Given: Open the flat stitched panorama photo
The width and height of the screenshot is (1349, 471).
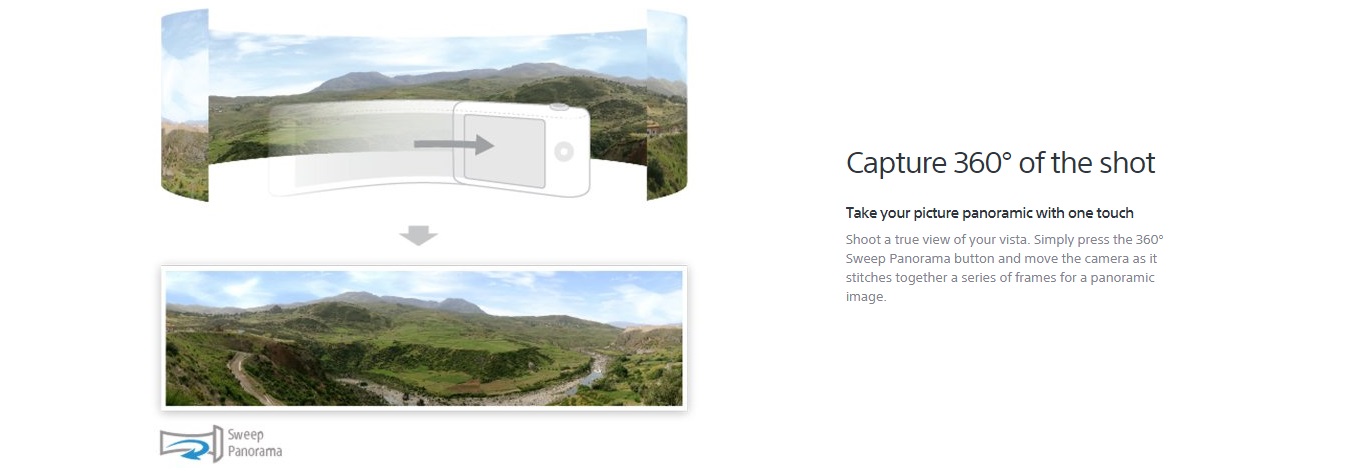Looking at the screenshot, I should (x=423, y=338).
